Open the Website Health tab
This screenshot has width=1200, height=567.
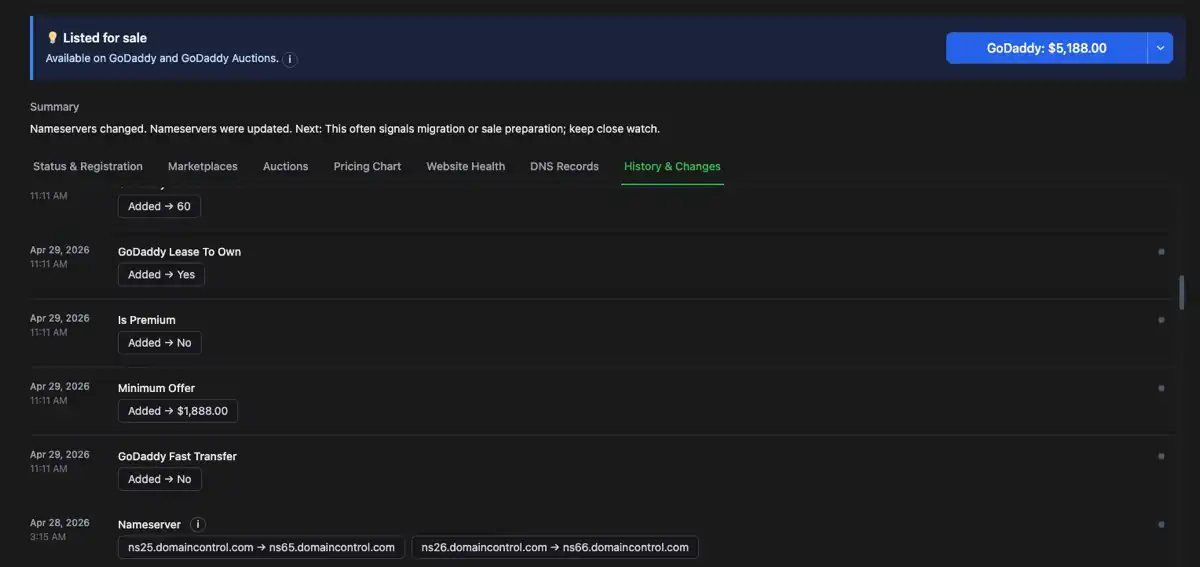(466, 166)
